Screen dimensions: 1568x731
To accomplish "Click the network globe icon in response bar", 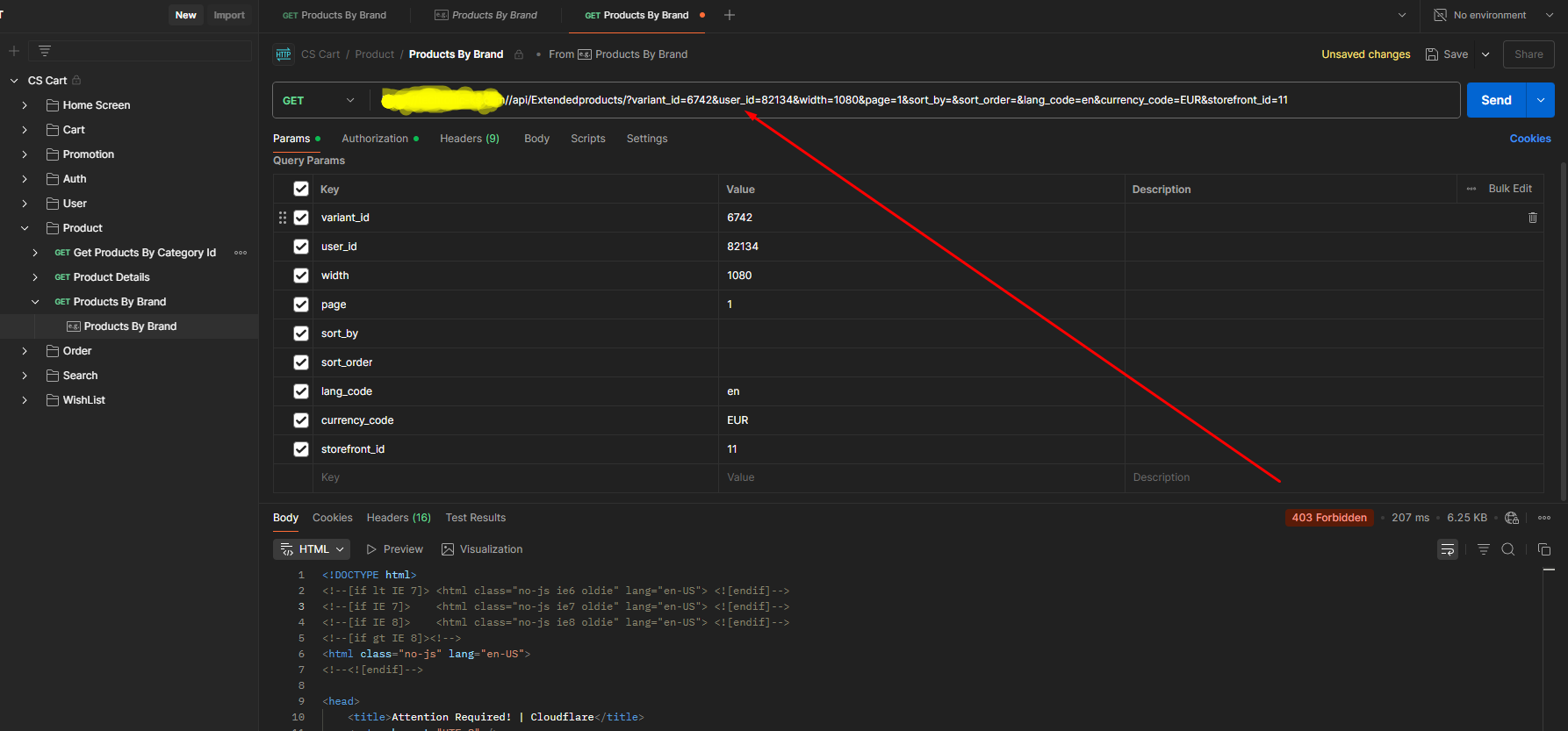I will 1512,518.
